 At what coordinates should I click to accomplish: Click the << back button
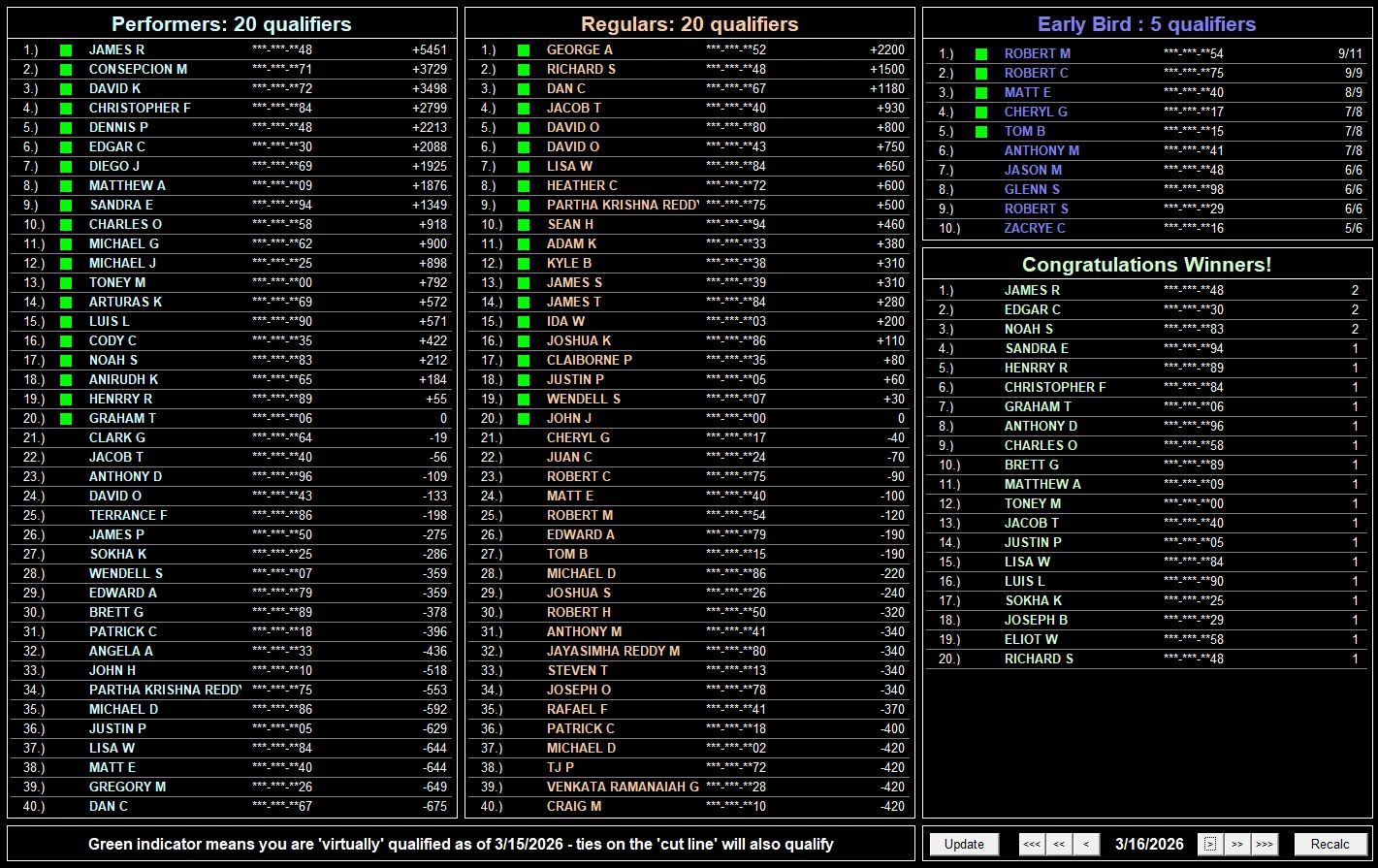[x=1059, y=844]
